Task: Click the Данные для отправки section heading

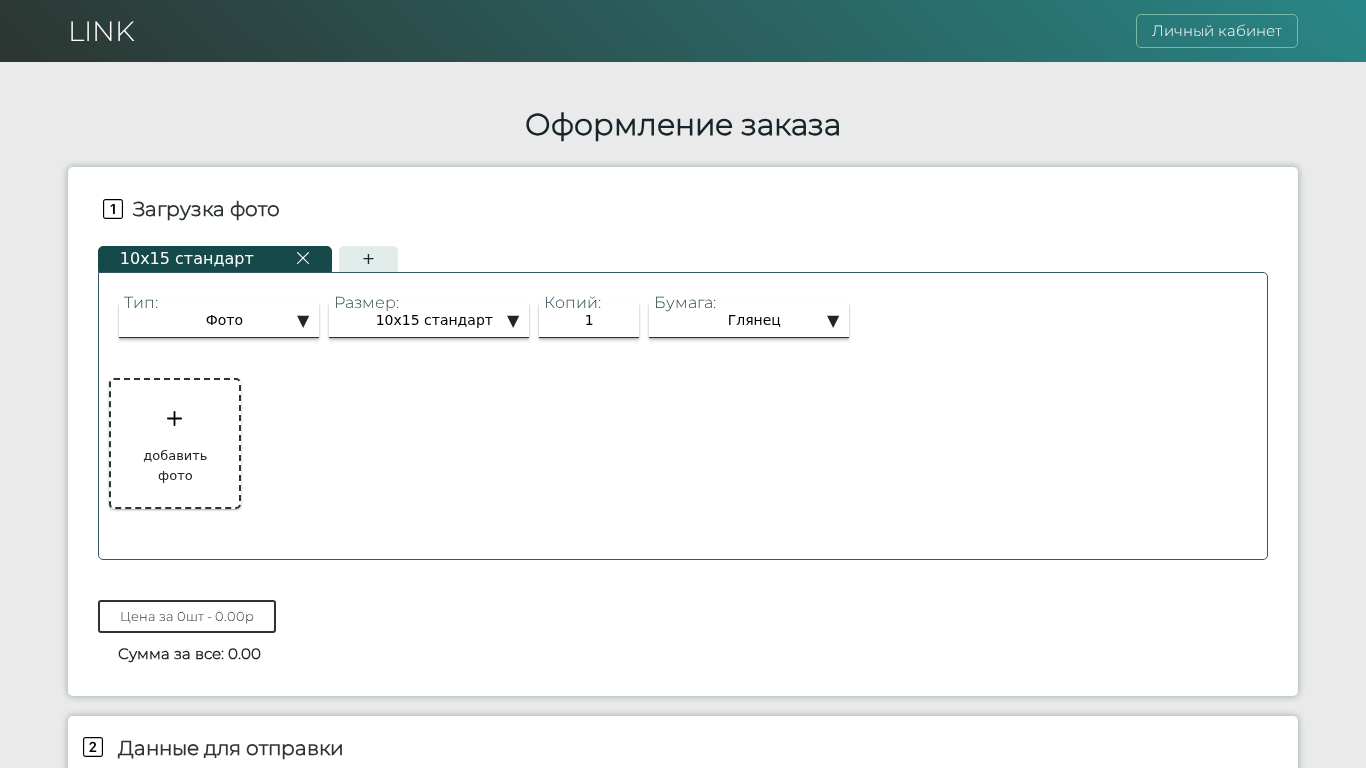Action: click(x=230, y=748)
